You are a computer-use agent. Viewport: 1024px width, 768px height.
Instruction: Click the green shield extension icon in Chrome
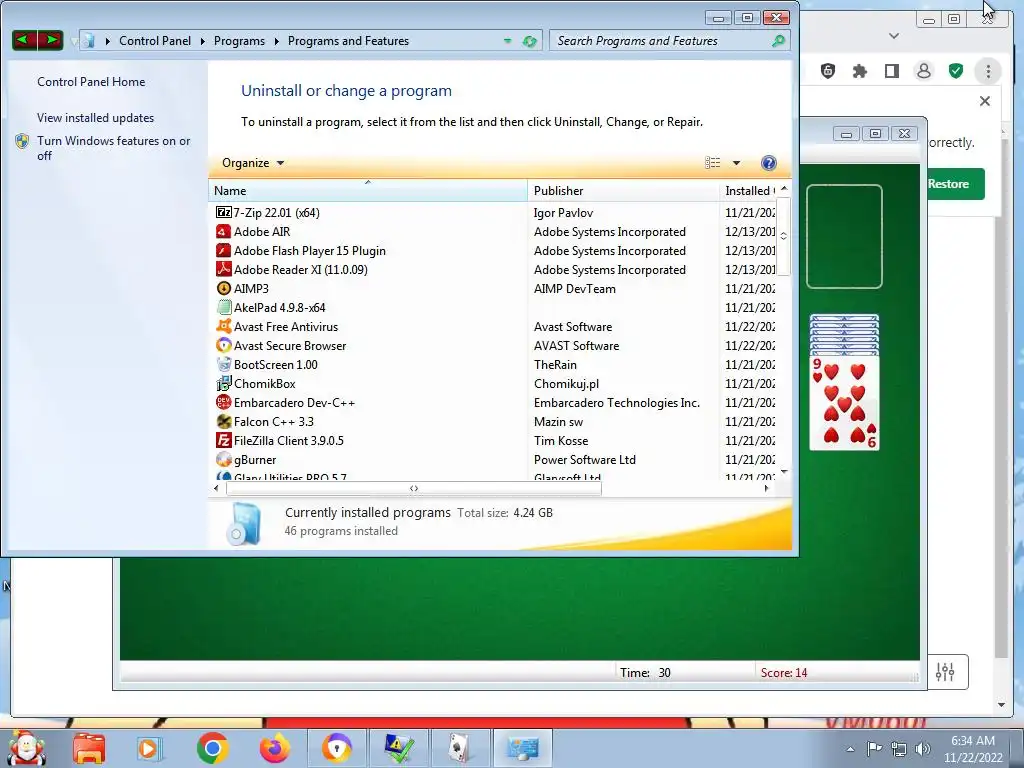[955, 71]
